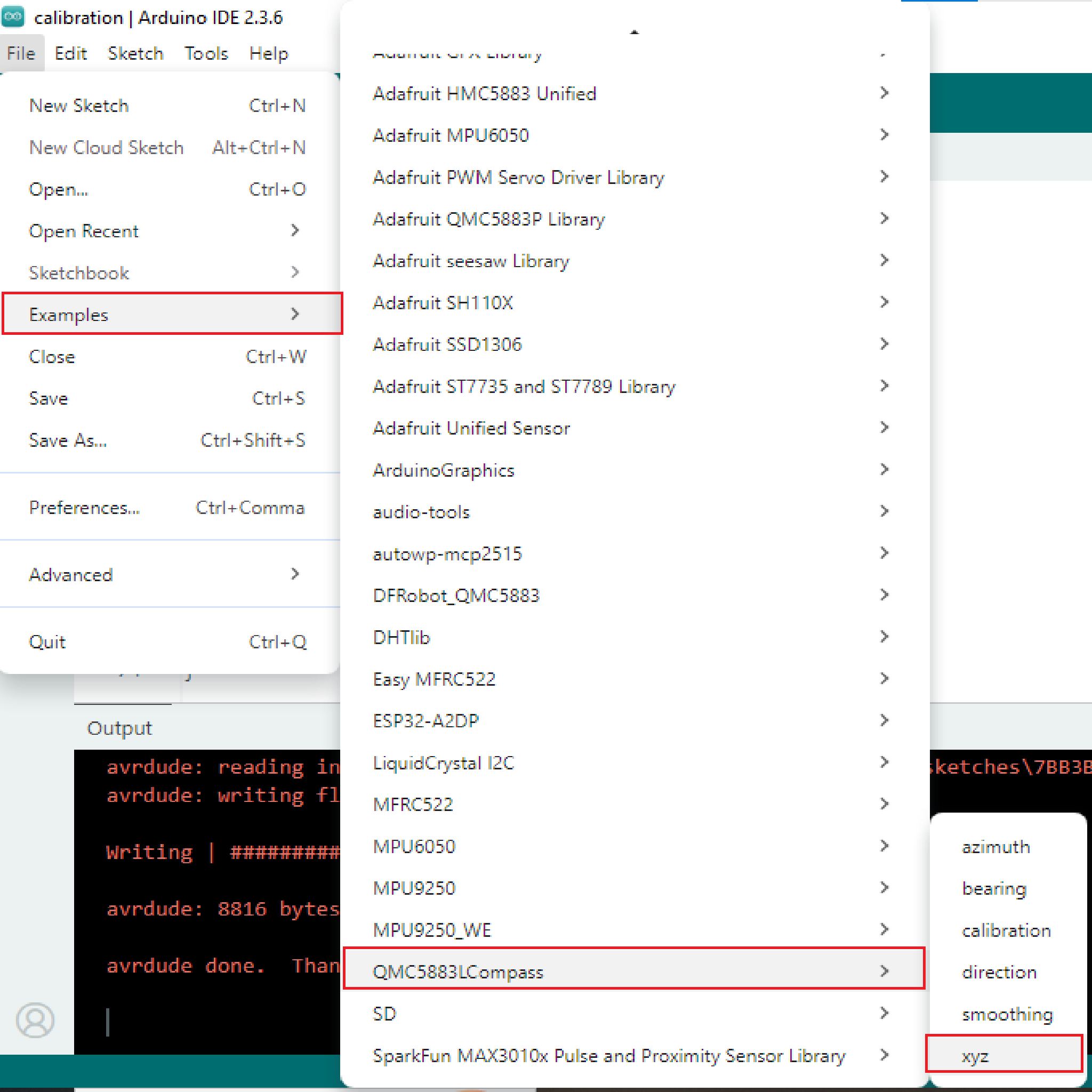The image size is (1092, 1092).
Task: Open the calibration example sketch
Action: tap(1006, 930)
